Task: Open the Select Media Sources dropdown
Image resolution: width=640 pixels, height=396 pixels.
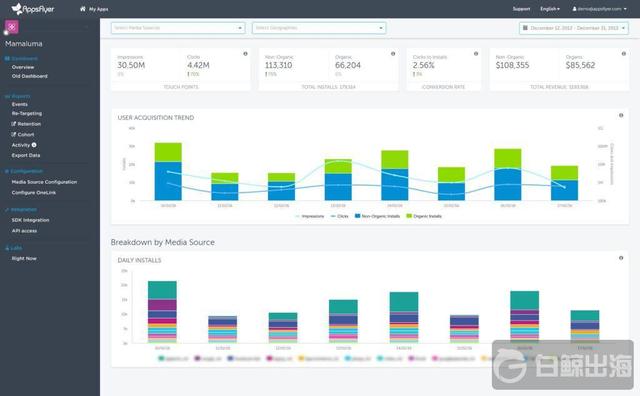Action: [178, 28]
